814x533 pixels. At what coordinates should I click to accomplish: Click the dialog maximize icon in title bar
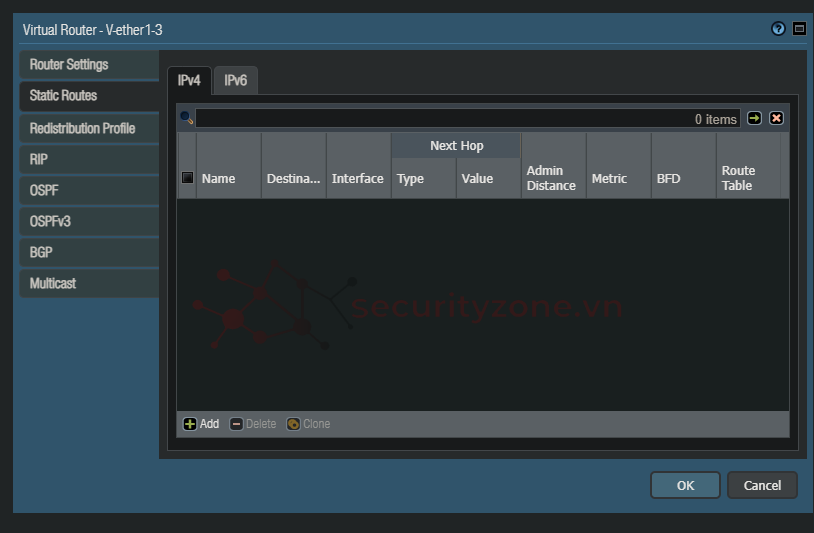coord(799,29)
